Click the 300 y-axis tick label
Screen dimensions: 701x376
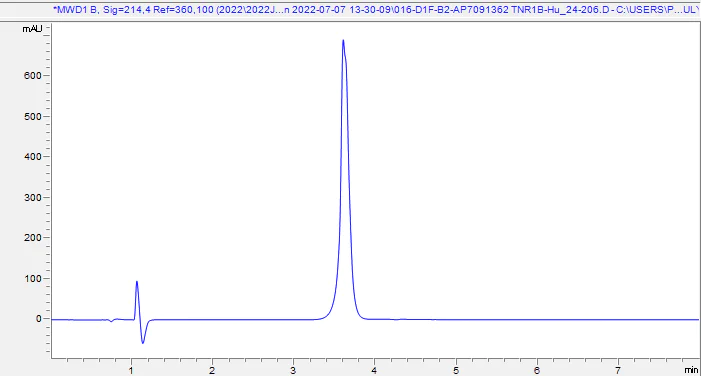point(33,197)
